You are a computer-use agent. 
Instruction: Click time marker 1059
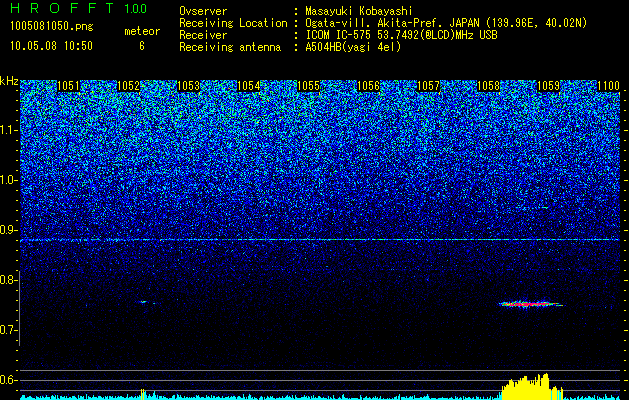548,86
